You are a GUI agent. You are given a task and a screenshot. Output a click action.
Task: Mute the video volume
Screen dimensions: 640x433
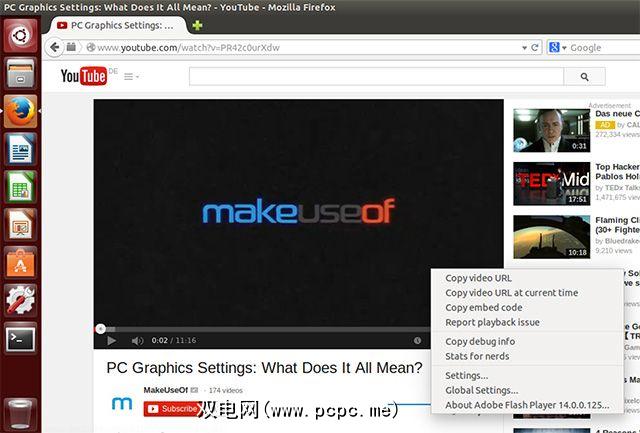[138, 340]
